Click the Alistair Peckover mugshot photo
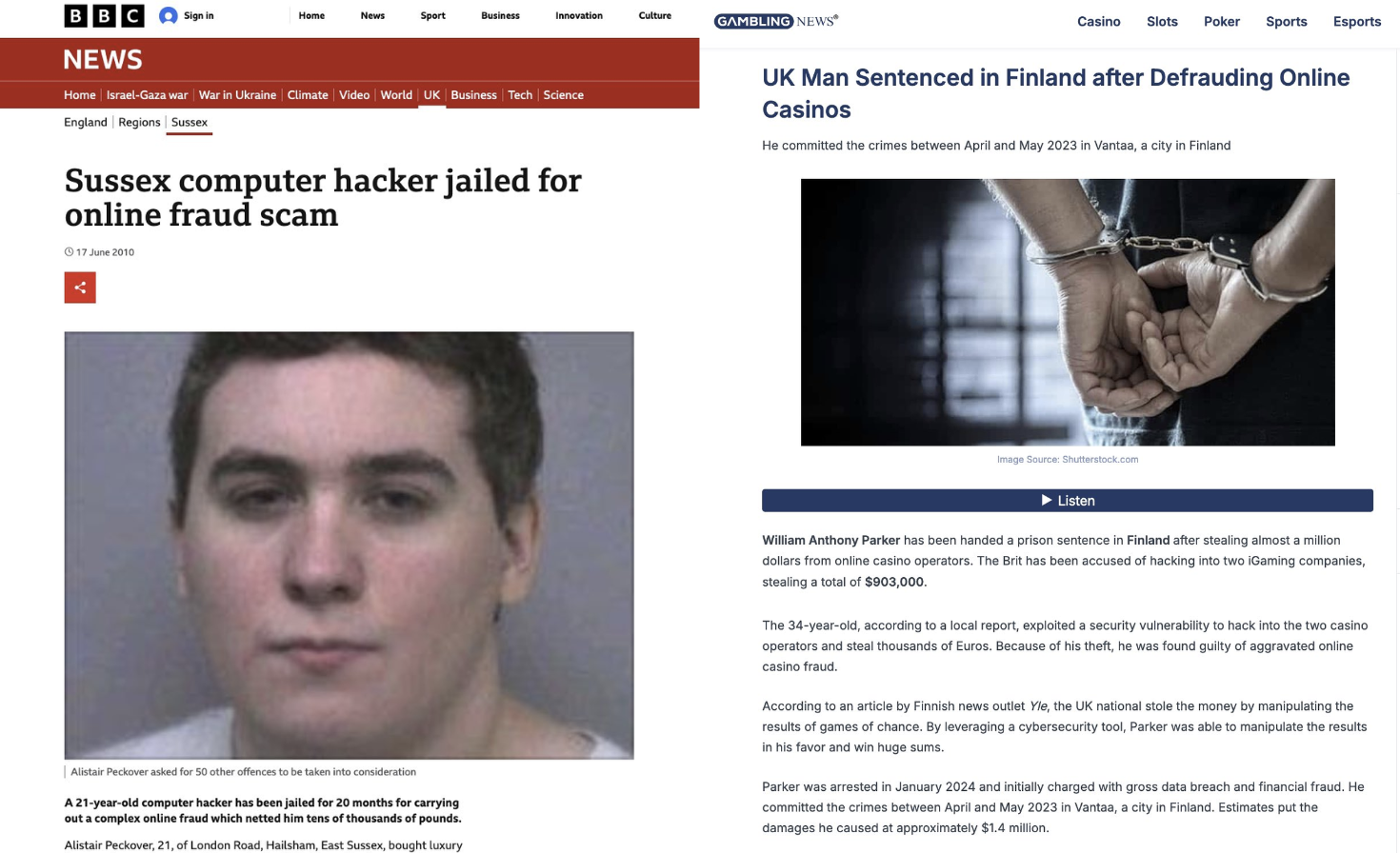 tap(349, 546)
